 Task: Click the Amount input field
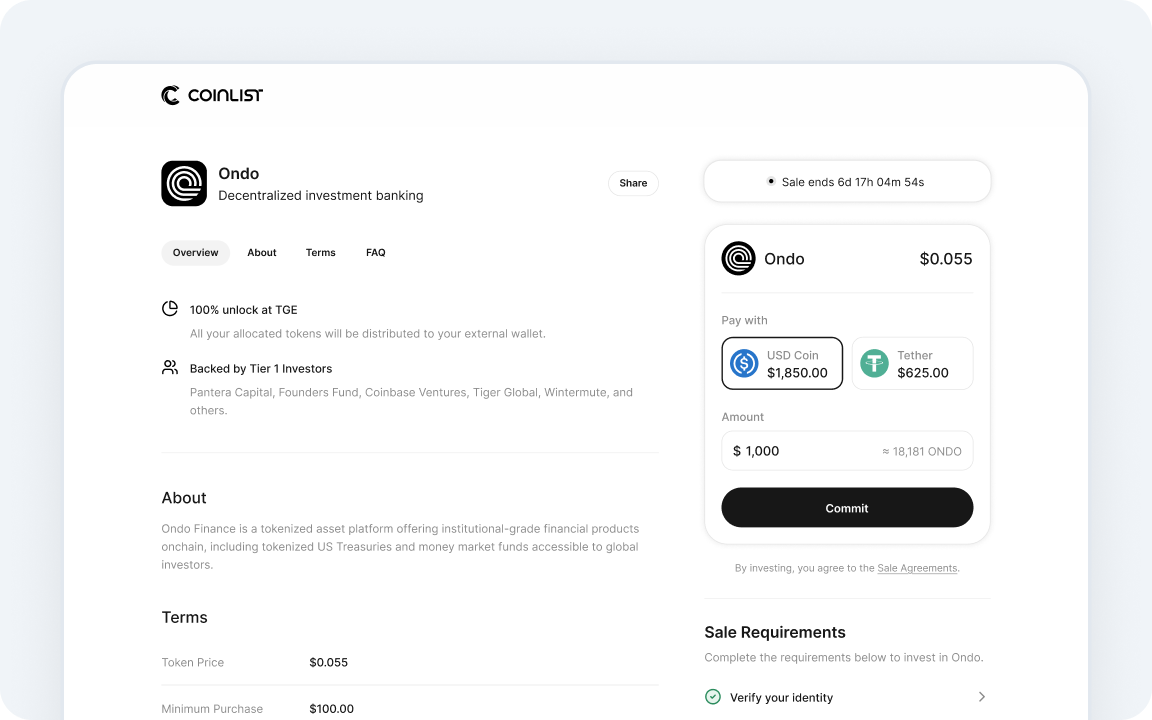pos(847,451)
